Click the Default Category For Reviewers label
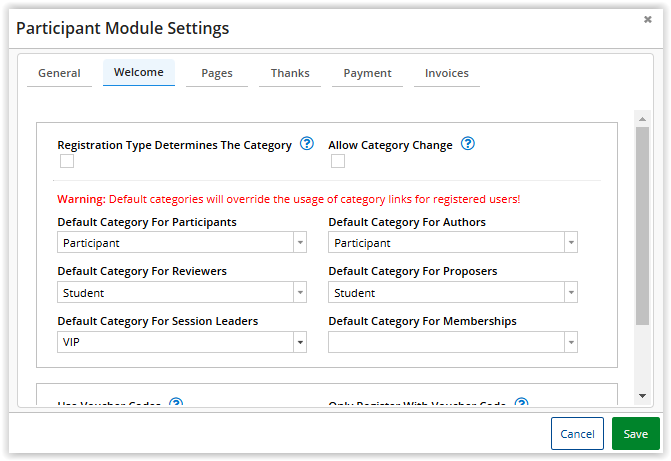Screen dimensions: 671x461 click(142, 271)
